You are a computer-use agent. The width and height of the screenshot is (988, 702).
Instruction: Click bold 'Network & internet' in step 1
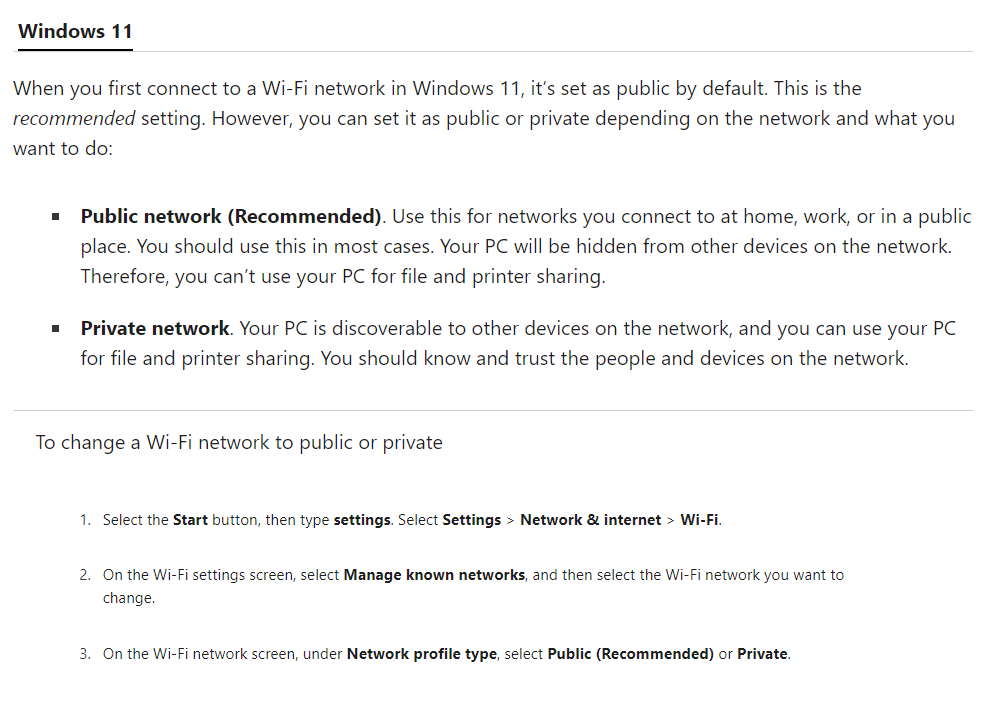coord(590,520)
